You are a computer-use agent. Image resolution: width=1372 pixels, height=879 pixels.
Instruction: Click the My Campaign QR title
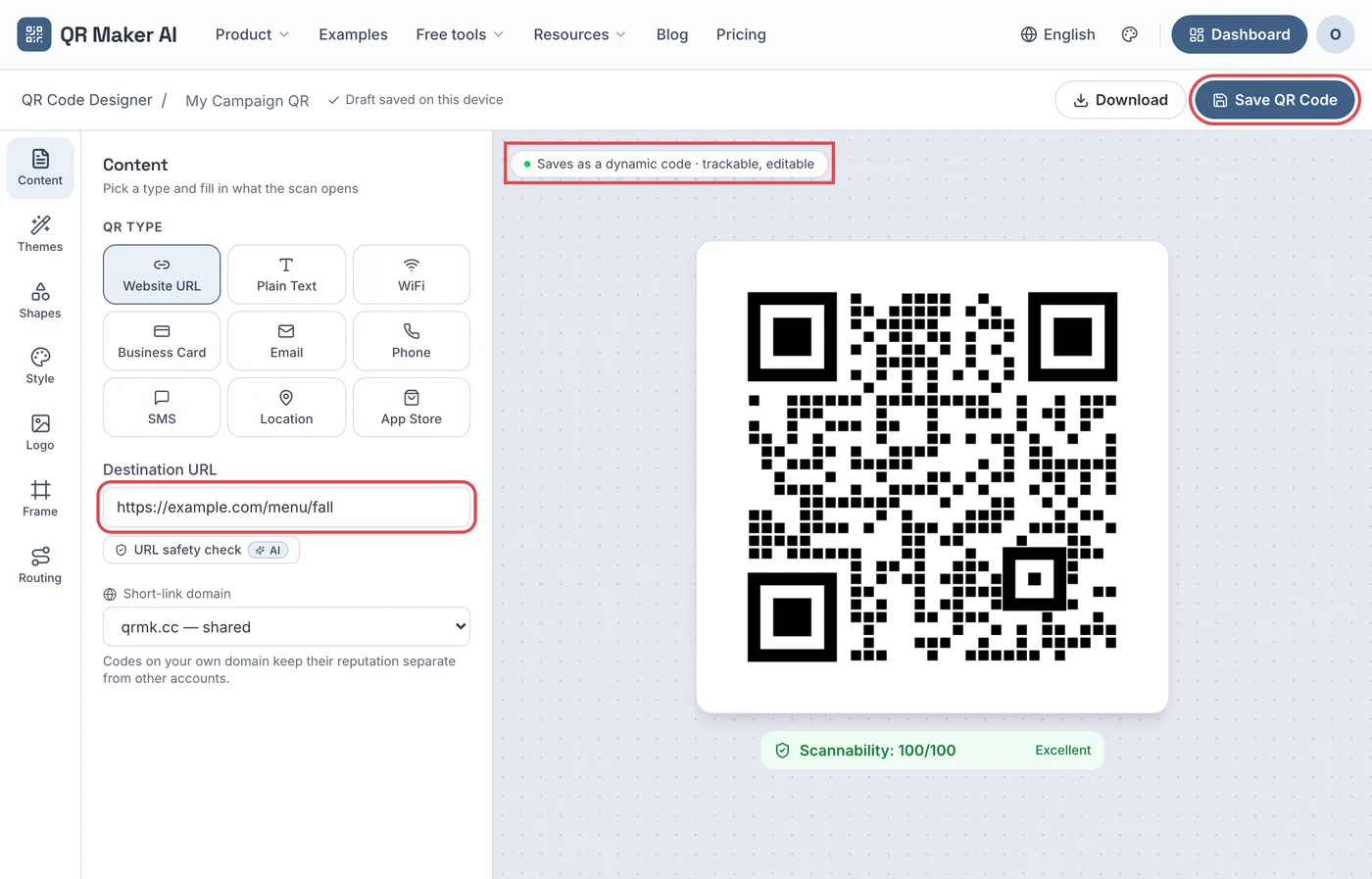247,101
